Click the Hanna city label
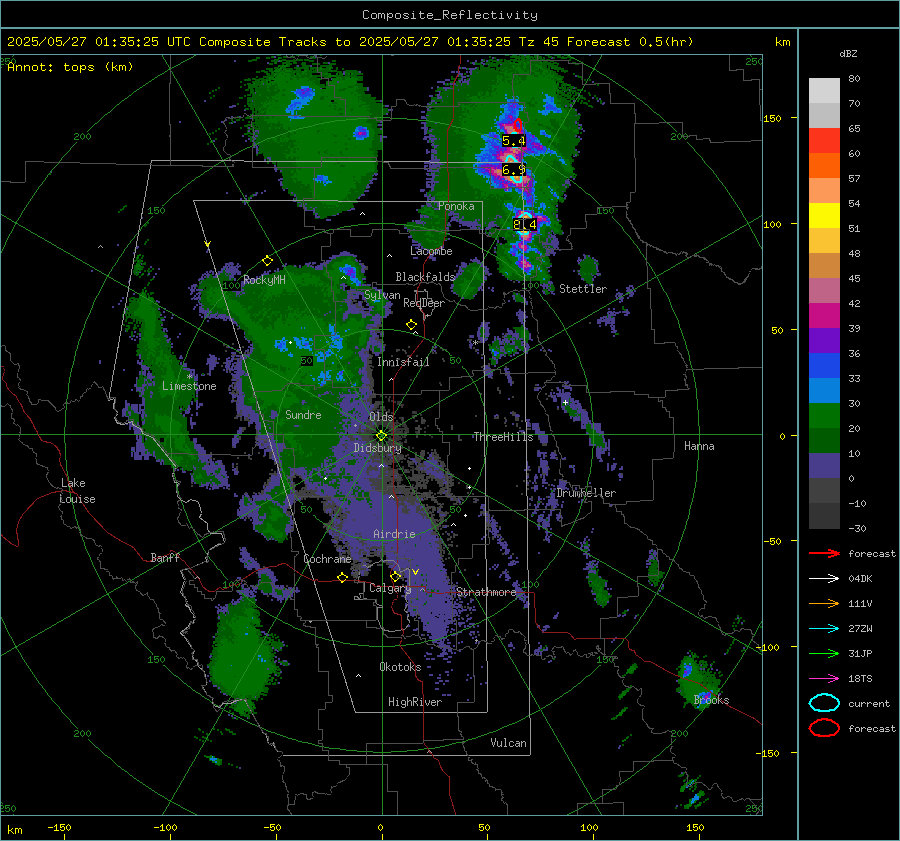The width and height of the screenshot is (900, 841). tap(699, 446)
